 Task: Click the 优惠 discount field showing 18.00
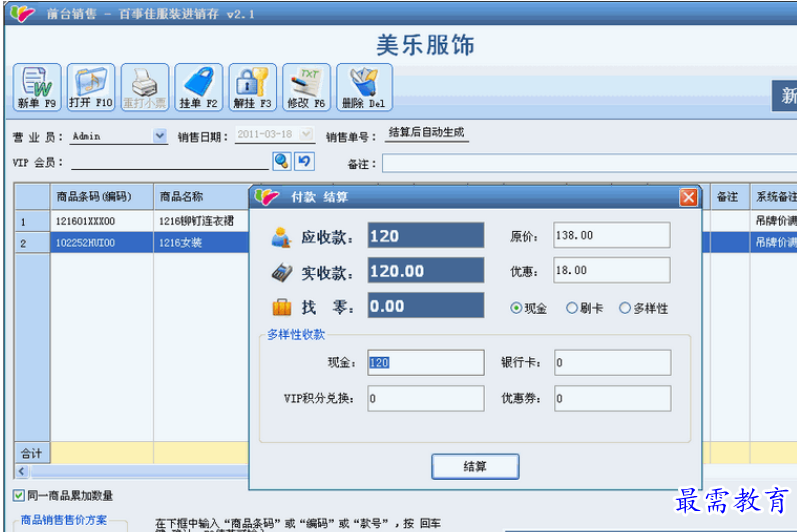[612, 270]
